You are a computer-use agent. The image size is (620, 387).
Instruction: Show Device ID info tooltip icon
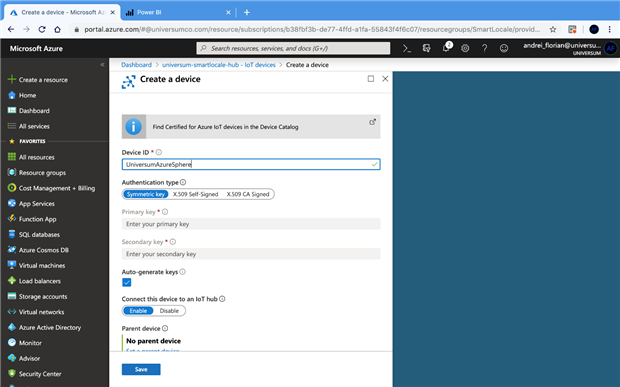(x=159, y=152)
